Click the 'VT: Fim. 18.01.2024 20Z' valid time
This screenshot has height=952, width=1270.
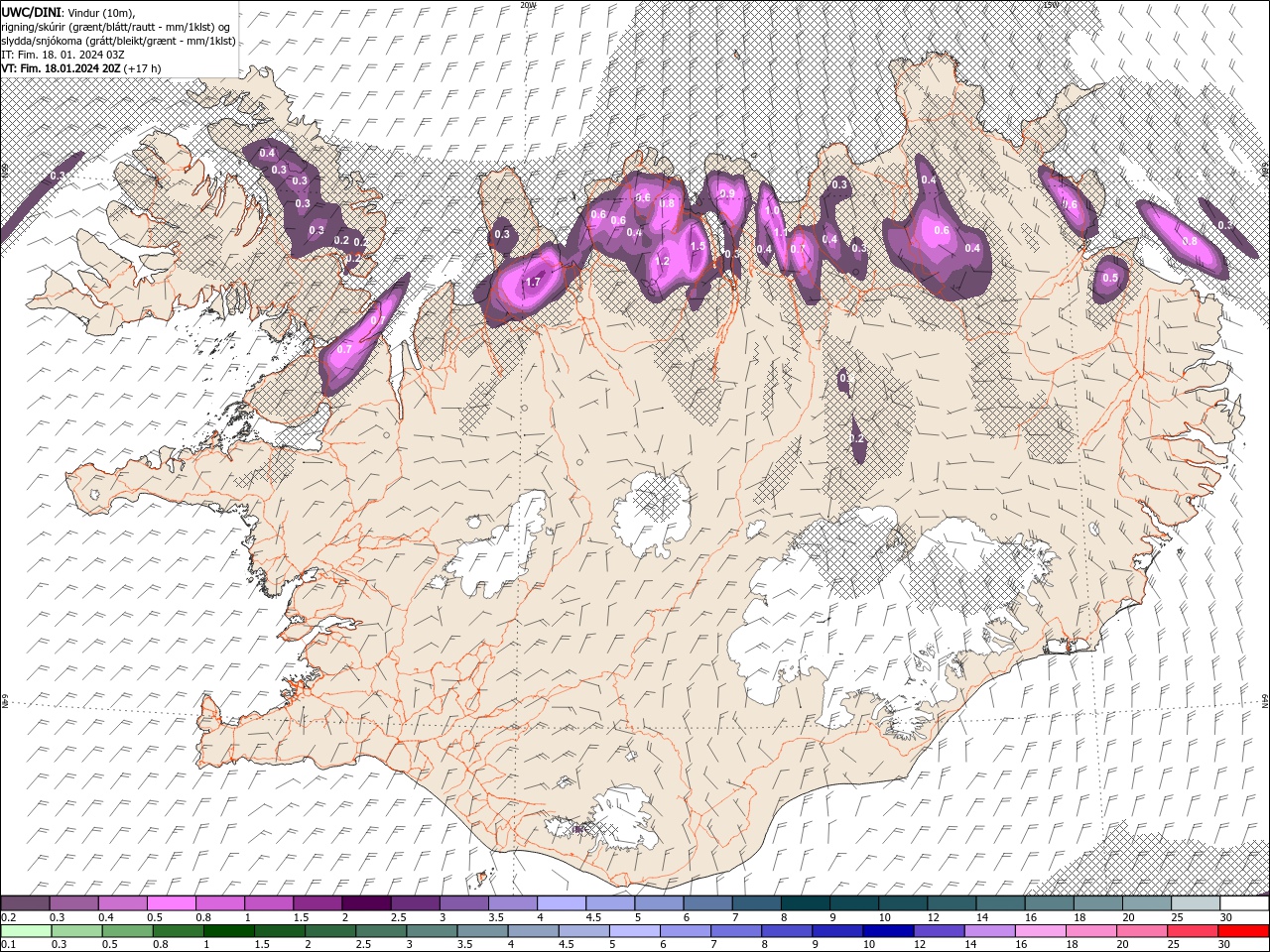pos(61,68)
